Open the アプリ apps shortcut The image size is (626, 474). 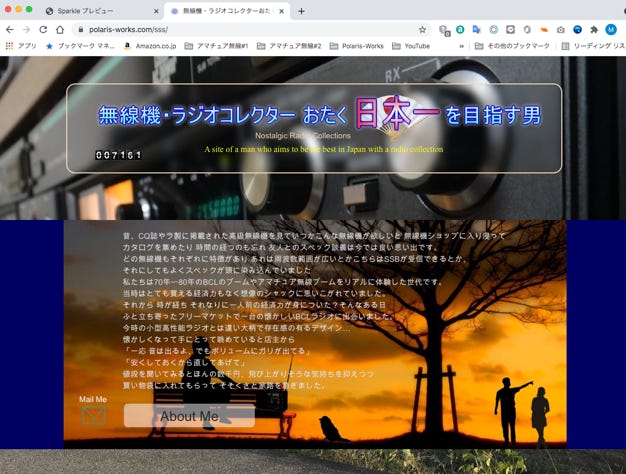(21, 46)
